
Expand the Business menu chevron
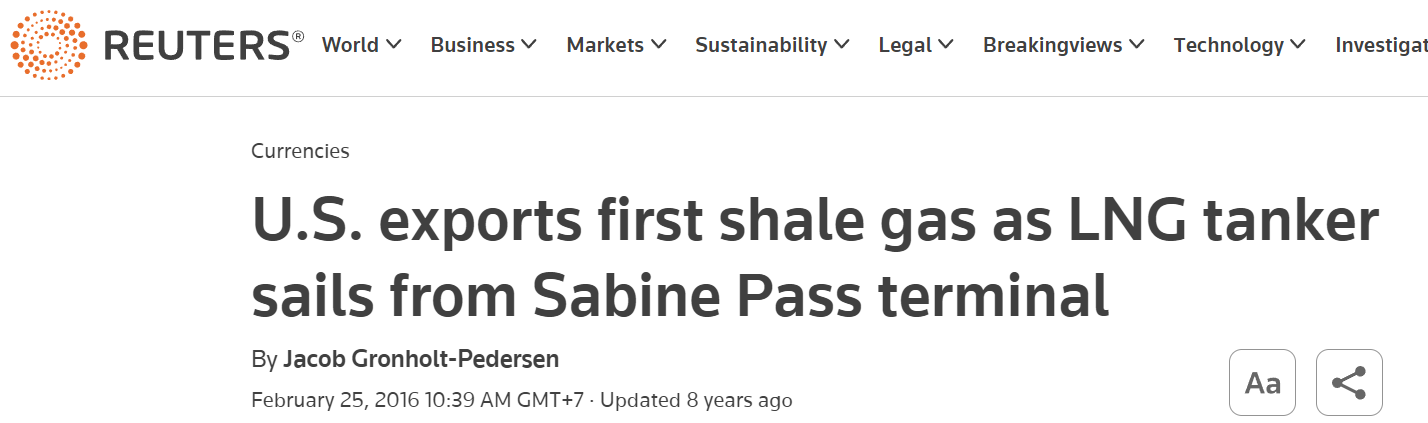coord(529,45)
